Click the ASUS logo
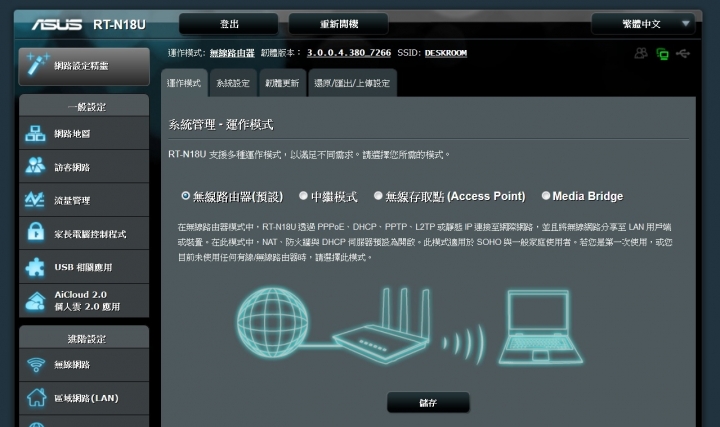Viewport: 720px width, 427px height. click(57, 24)
